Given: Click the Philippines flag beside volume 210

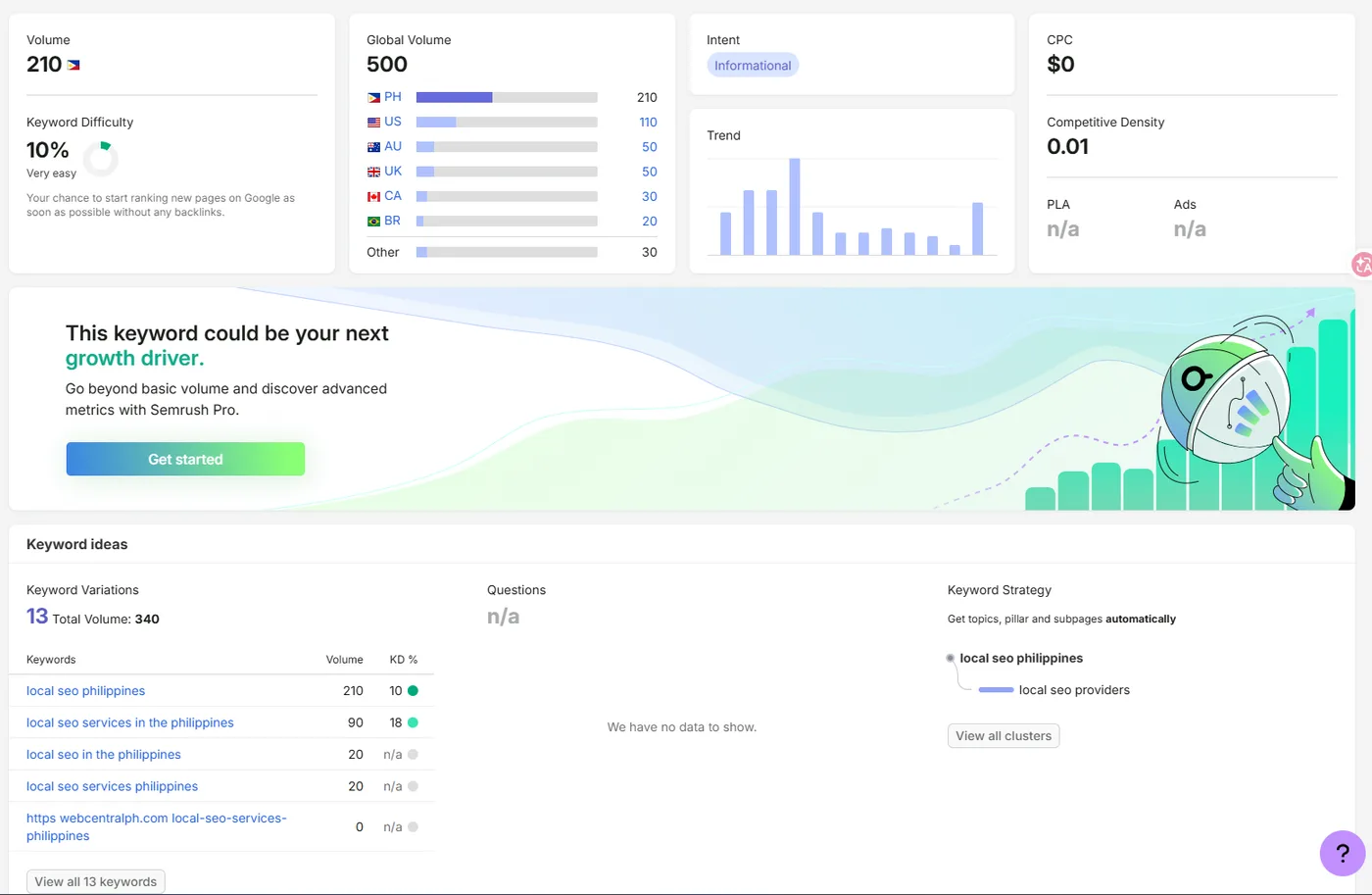Looking at the screenshot, I should pos(73,65).
